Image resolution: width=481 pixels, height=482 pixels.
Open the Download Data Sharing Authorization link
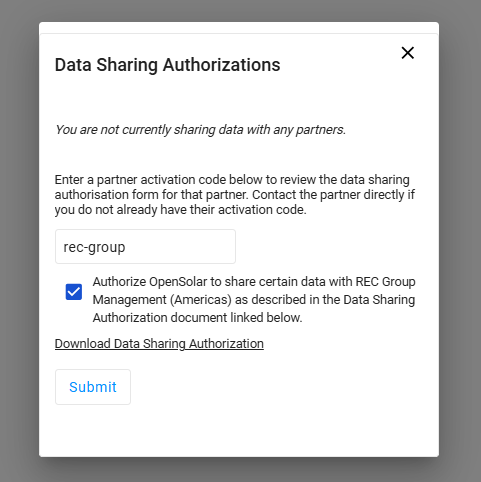159,344
